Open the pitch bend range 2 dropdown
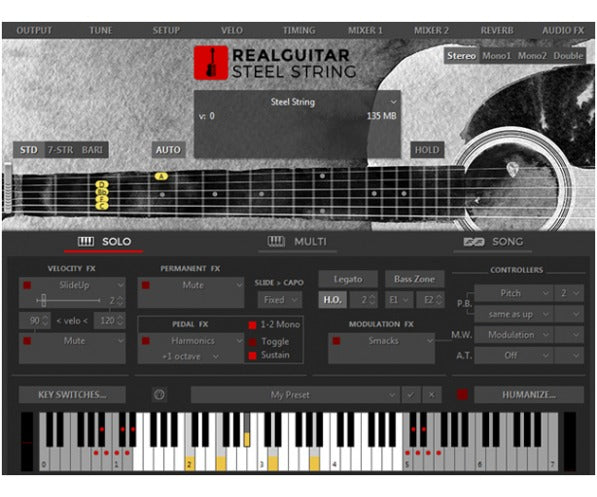The image size is (597, 497). coord(569,293)
